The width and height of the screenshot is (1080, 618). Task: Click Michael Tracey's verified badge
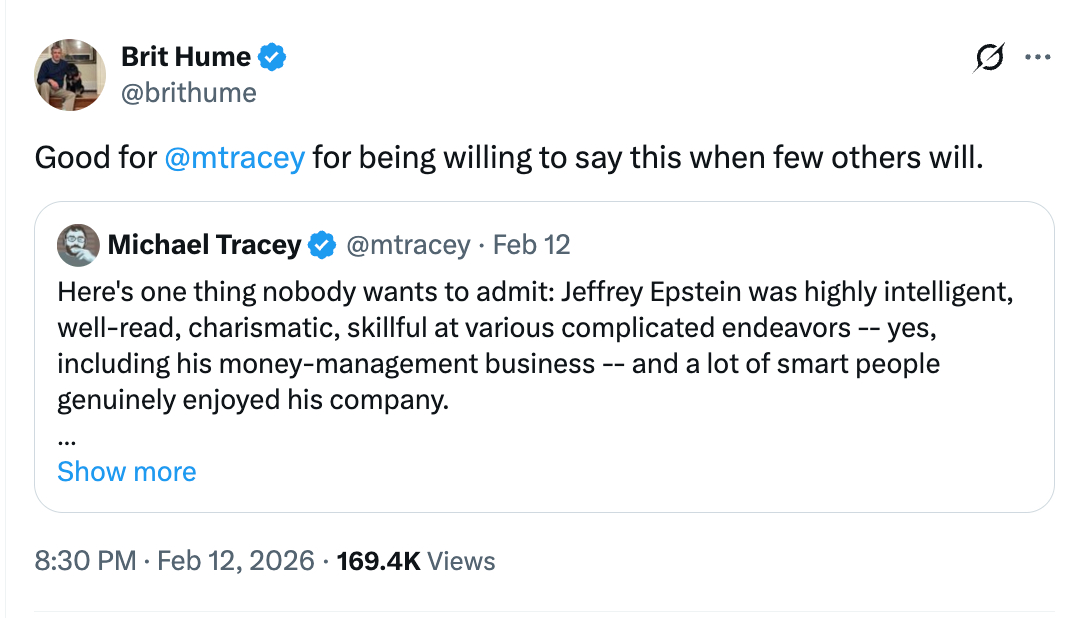[321, 245]
